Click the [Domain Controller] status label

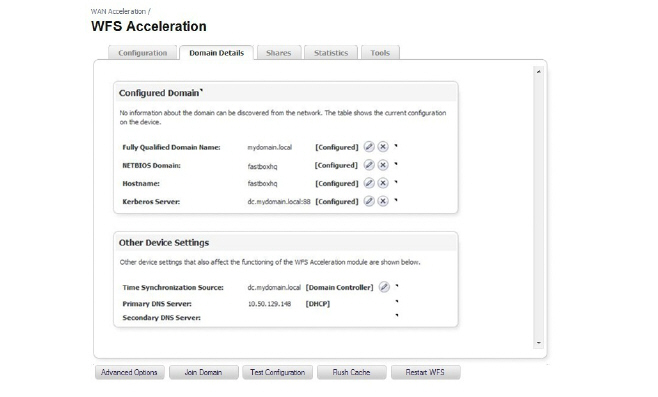339,287
